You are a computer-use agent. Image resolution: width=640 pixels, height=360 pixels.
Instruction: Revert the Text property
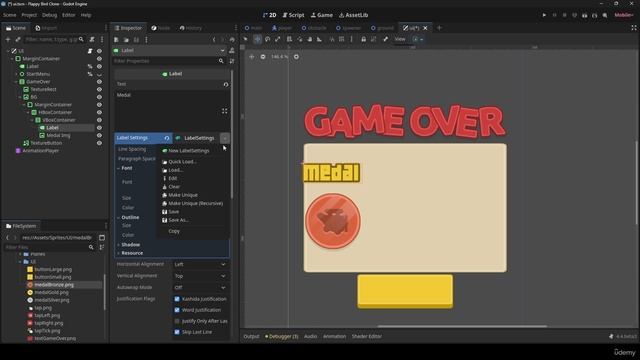click(x=226, y=84)
